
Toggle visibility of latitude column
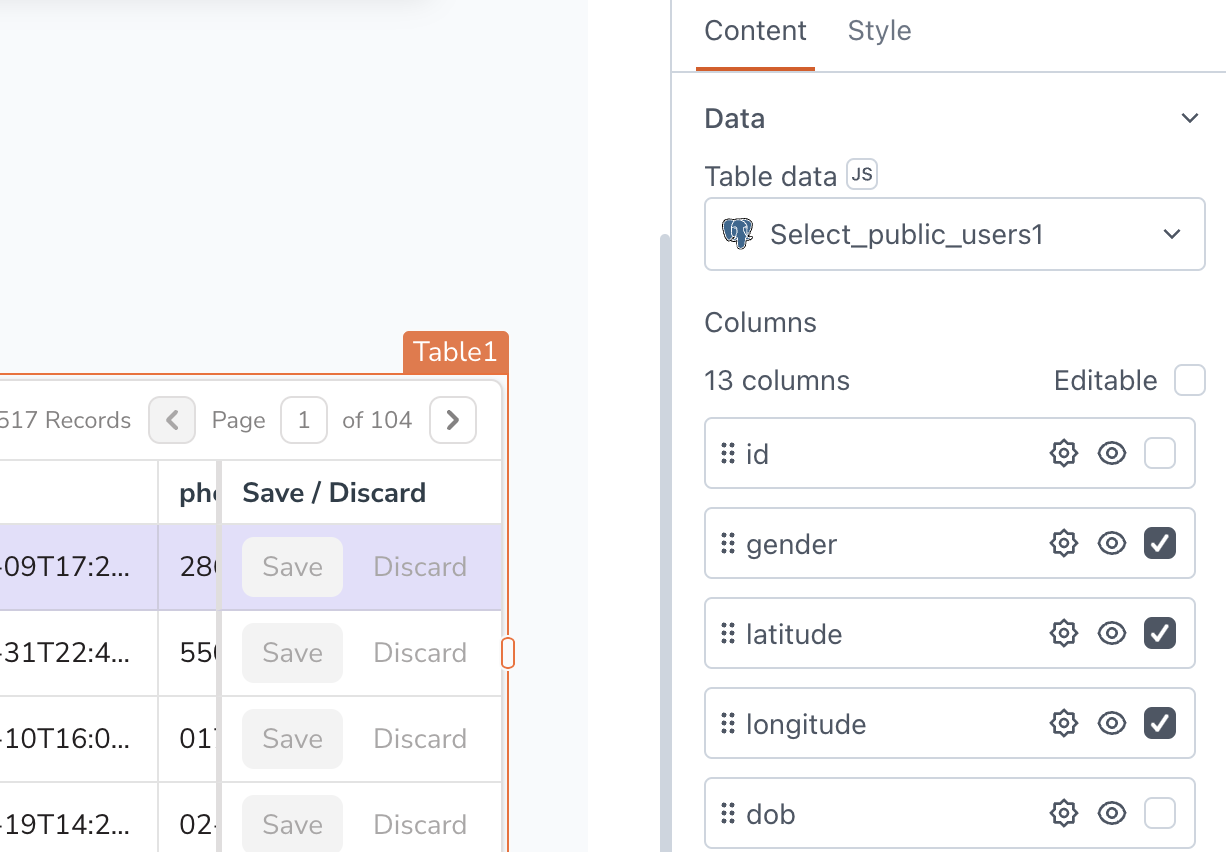point(1112,634)
